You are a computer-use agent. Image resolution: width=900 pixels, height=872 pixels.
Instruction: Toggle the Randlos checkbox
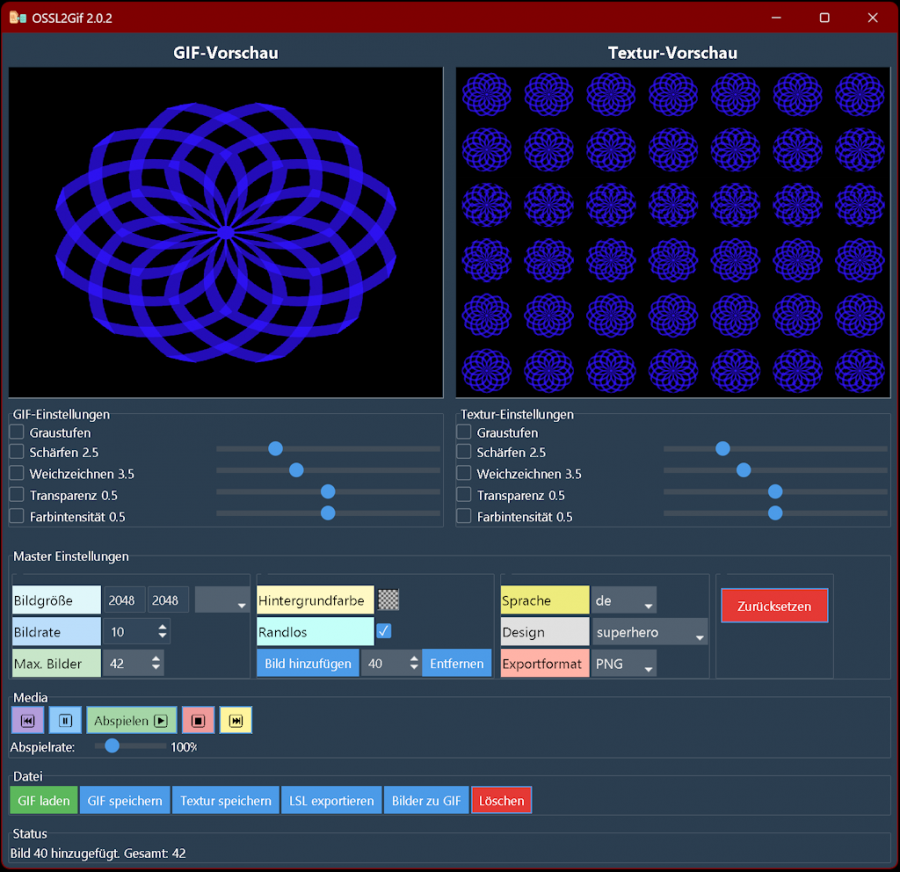[384, 631]
